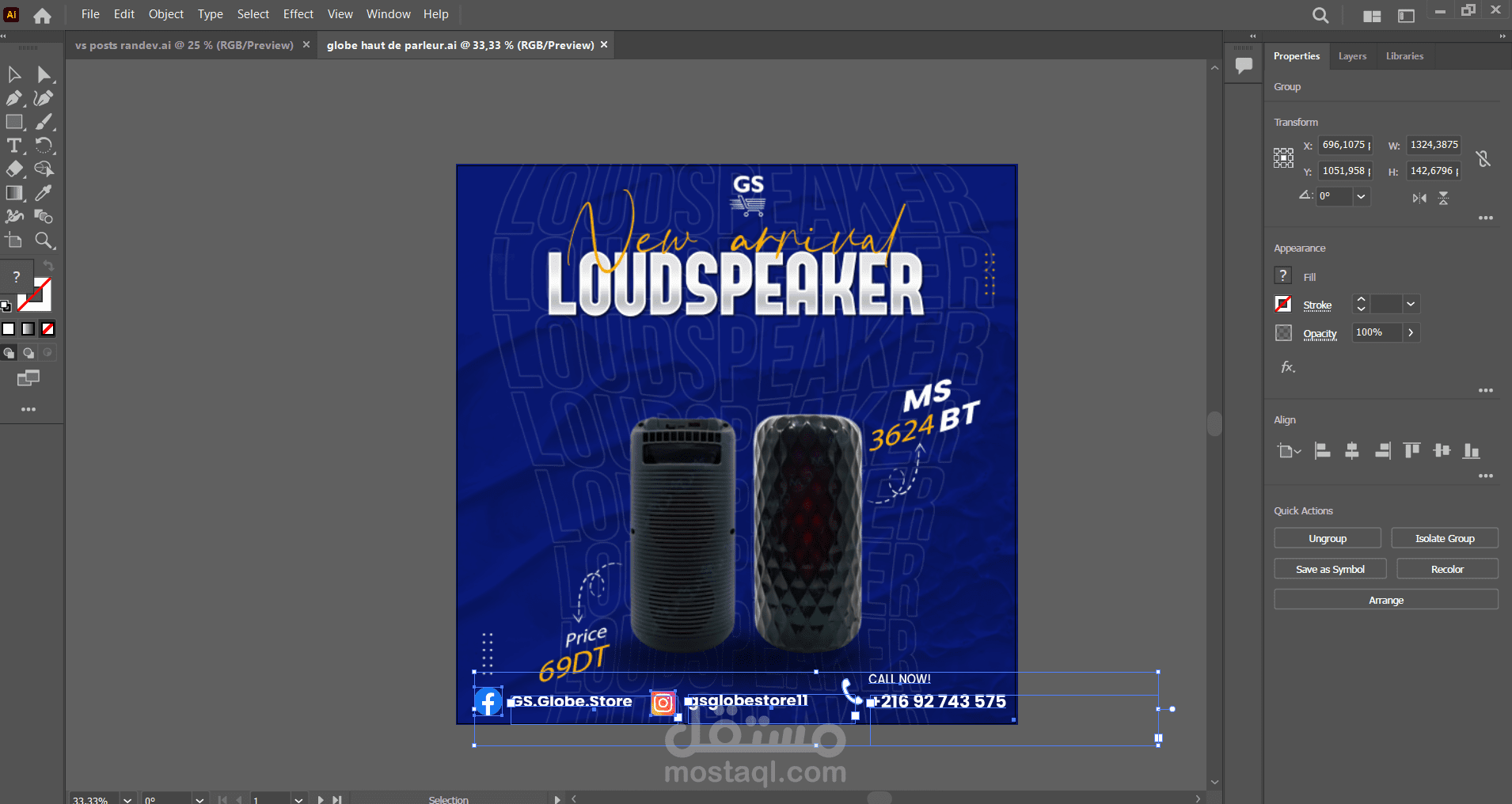Click the Fill color swatch in Appearance
The image size is (1512, 804).
coord(1283,275)
